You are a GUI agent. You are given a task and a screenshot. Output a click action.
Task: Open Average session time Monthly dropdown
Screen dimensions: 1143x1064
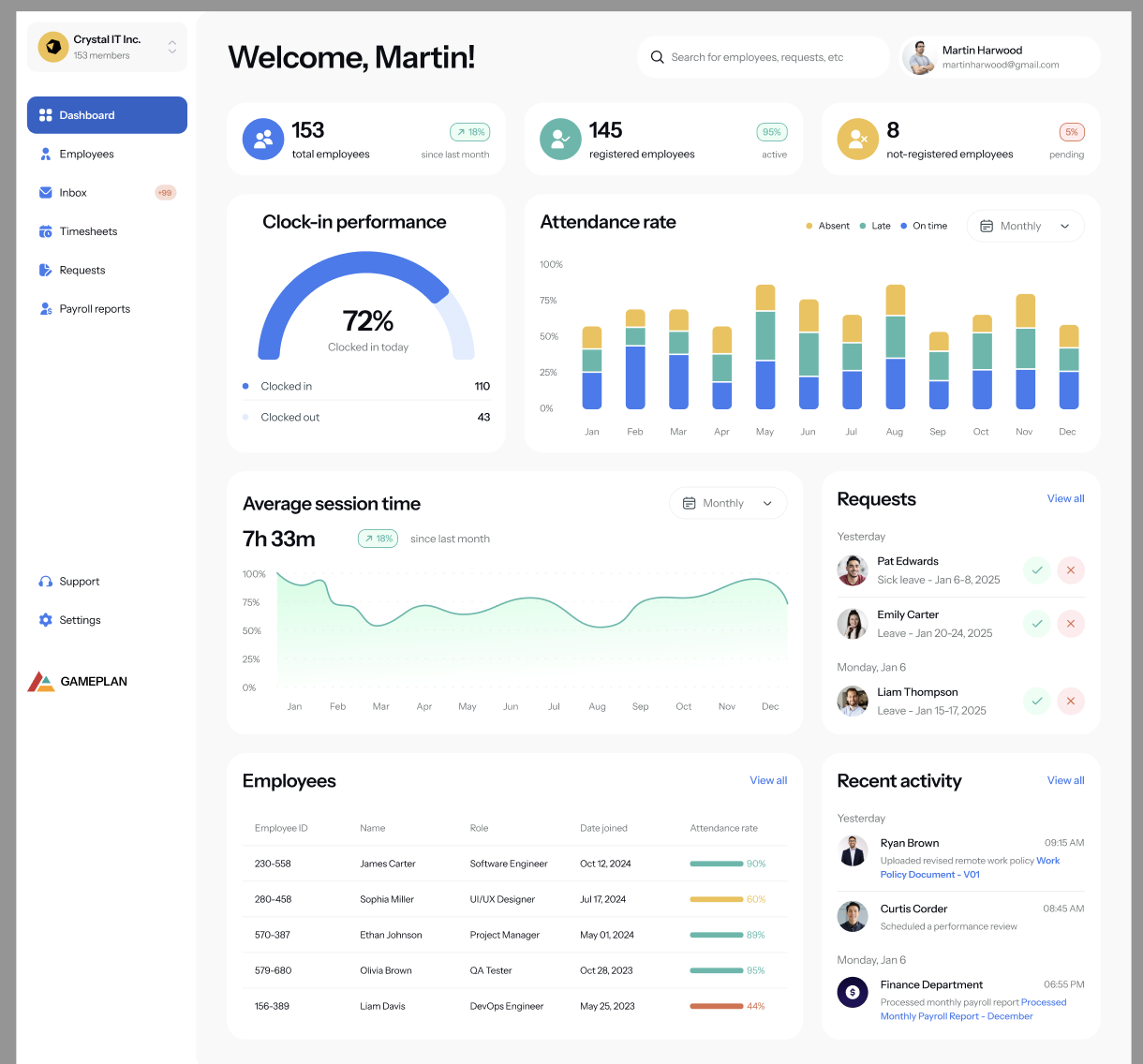[728, 503]
